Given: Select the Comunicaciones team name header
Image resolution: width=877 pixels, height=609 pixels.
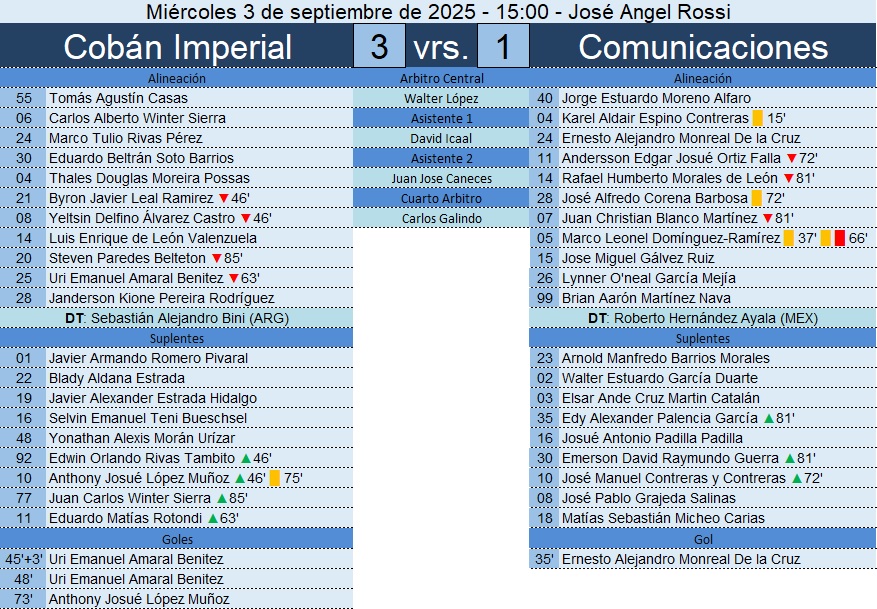Looking at the screenshot, I should pos(703,47).
